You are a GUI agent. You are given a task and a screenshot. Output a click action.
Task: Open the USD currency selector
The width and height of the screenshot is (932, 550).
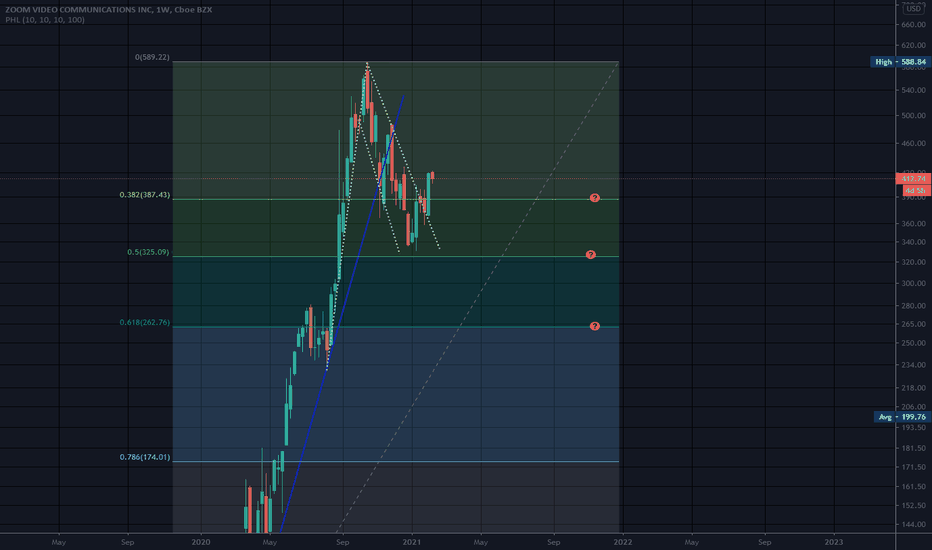click(913, 8)
